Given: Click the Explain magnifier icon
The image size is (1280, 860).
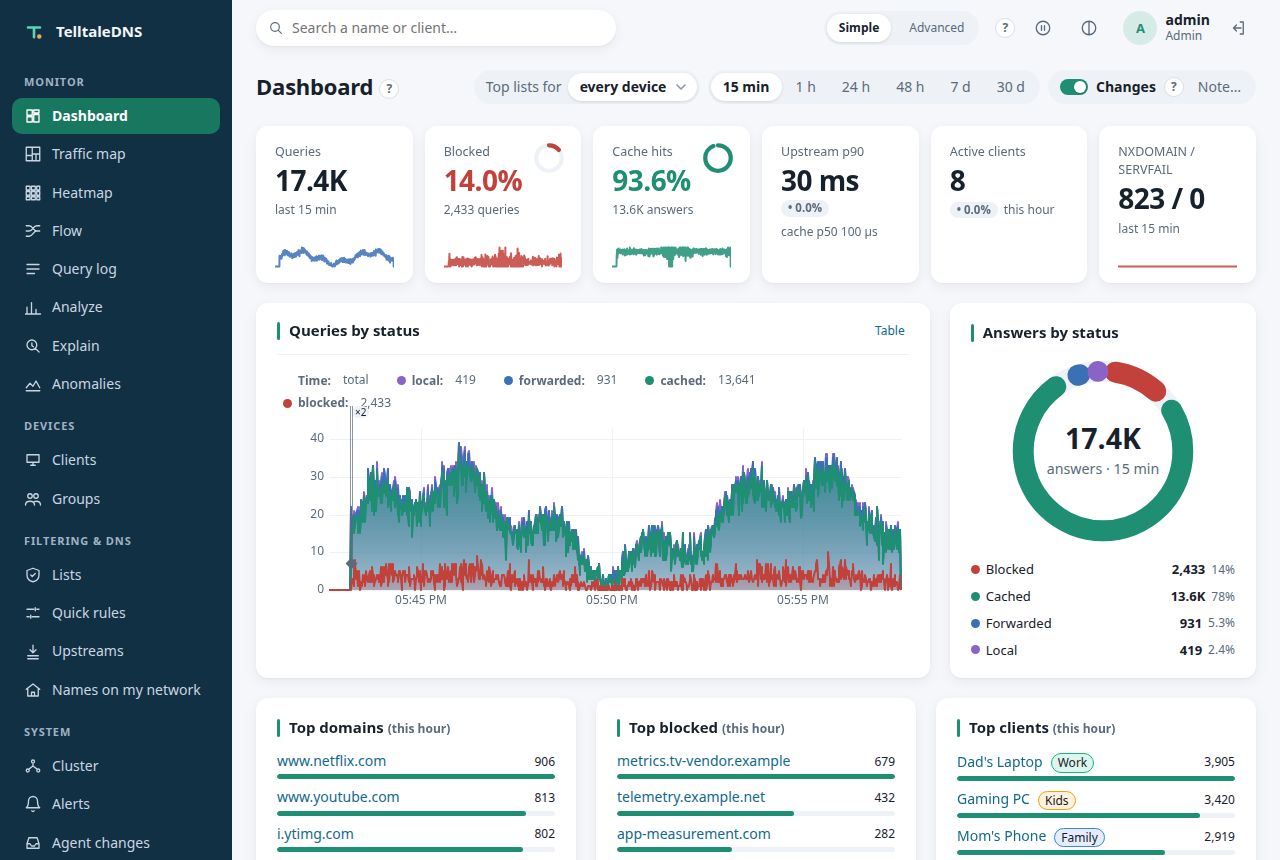Looking at the screenshot, I should [x=33, y=346].
